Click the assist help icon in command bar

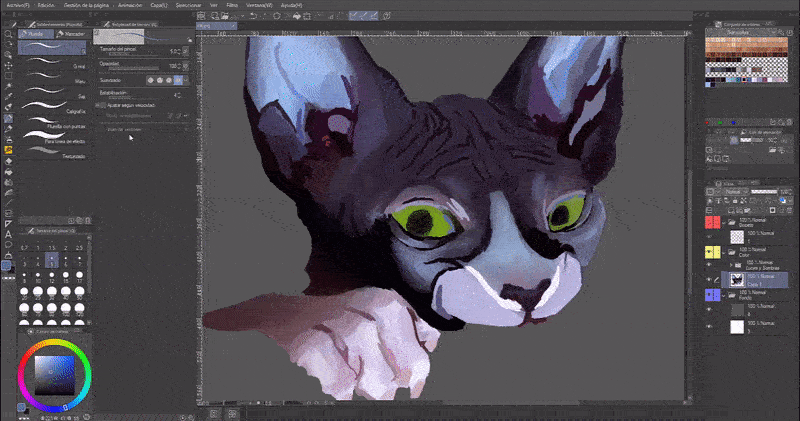tap(387, 16)
